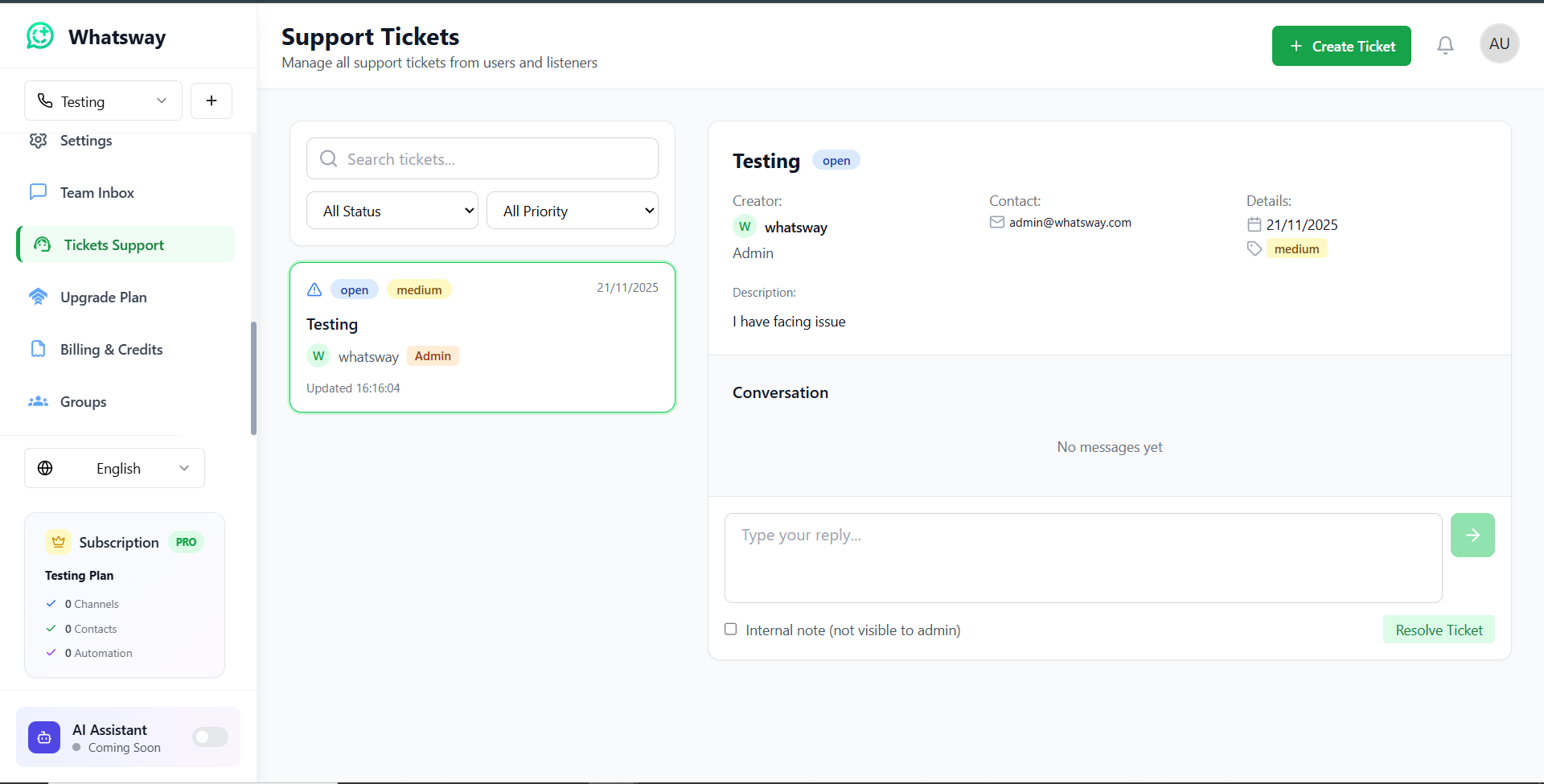Toggle the AI Assistant switch
Image resolution: width=1544 pixels, height=784 pixels.
pos(210,737)
